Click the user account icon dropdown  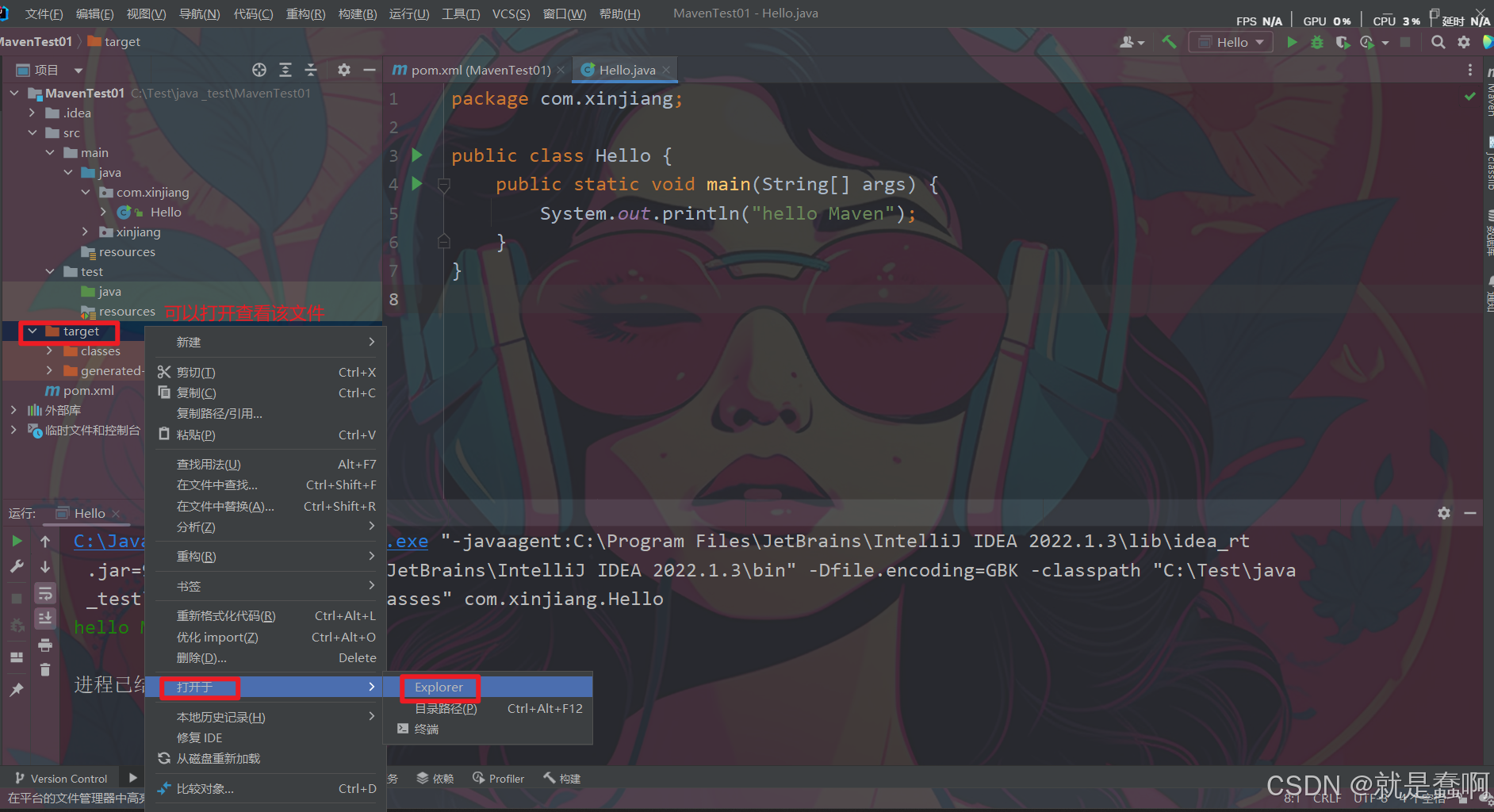coord(1132,42)
